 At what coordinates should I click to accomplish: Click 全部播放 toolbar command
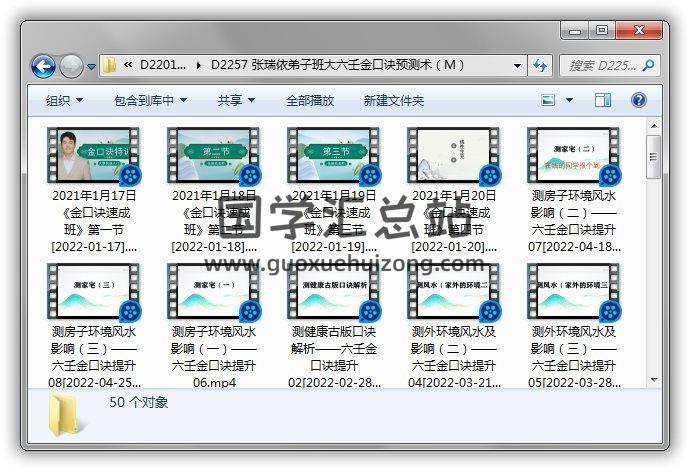click(310, 100)
